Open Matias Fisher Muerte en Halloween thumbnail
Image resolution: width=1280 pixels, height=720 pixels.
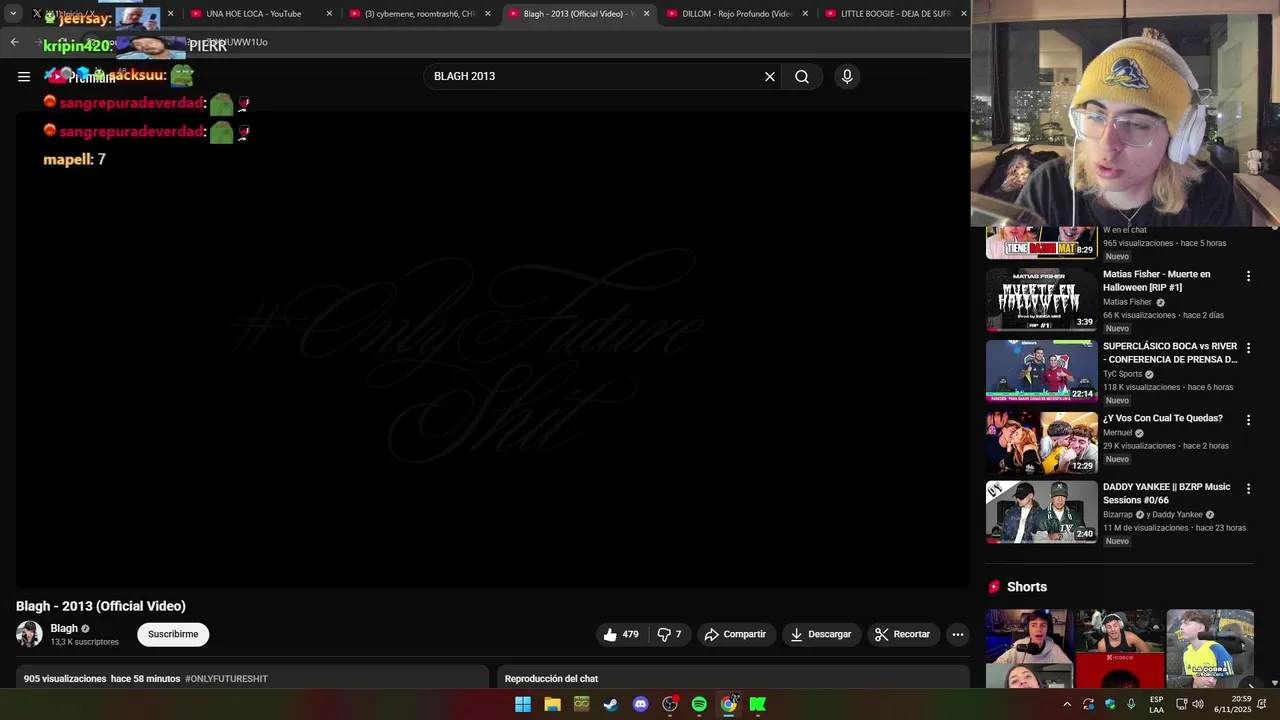(1041, 299)
